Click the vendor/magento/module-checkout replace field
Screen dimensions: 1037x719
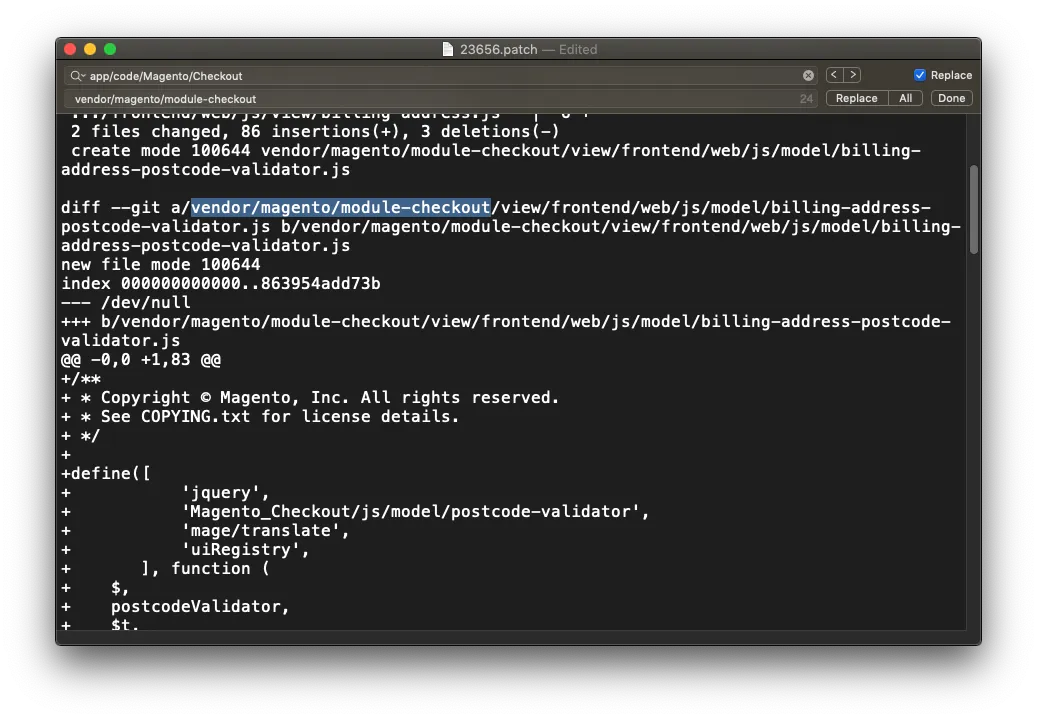(x=300, y=98)
